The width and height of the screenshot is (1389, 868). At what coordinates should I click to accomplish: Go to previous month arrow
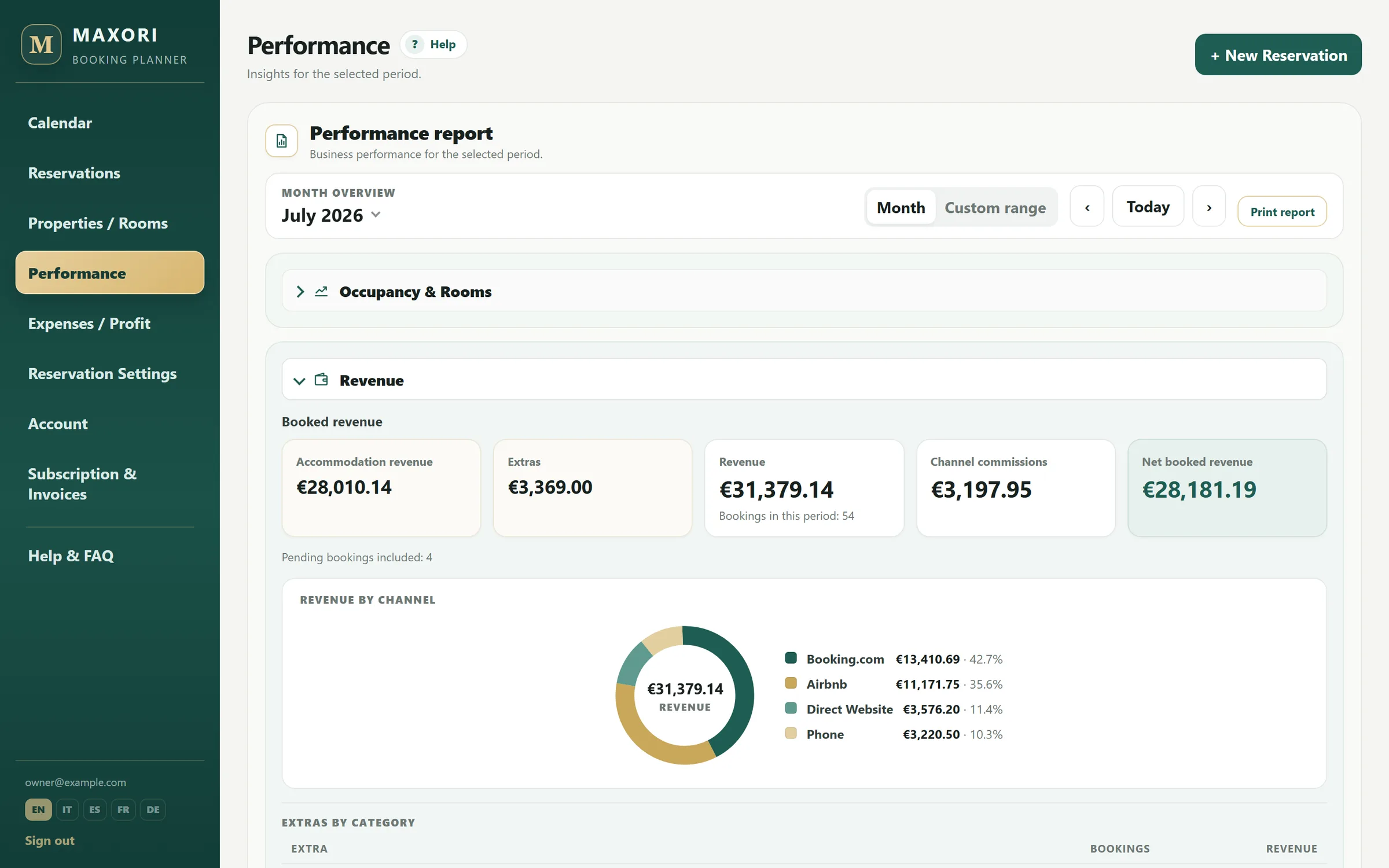click(x=1087, y=207)
